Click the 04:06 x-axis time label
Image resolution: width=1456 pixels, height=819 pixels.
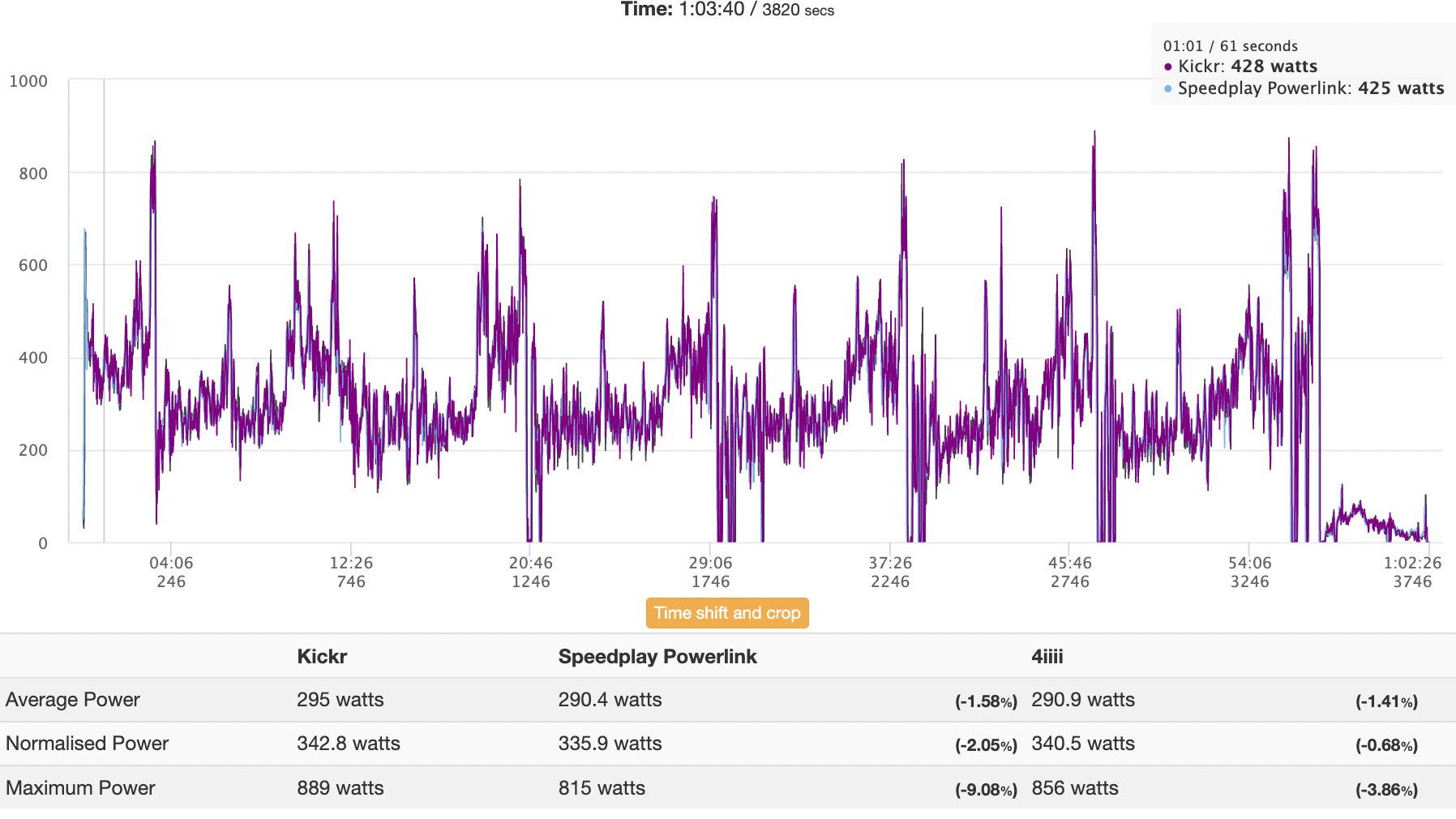click(x=171, y=563)
